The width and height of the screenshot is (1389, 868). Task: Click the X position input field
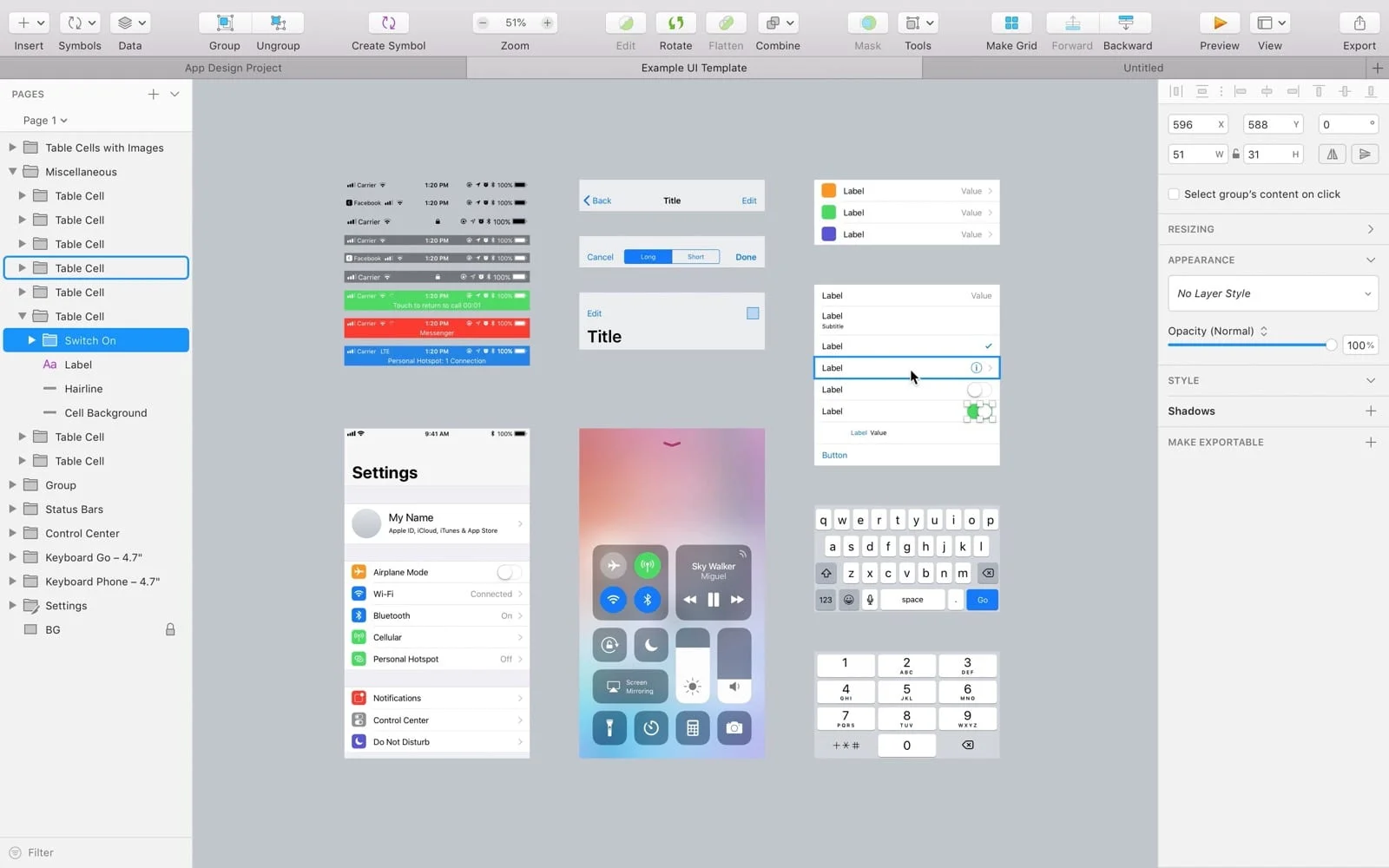[x=1198, y=124]
